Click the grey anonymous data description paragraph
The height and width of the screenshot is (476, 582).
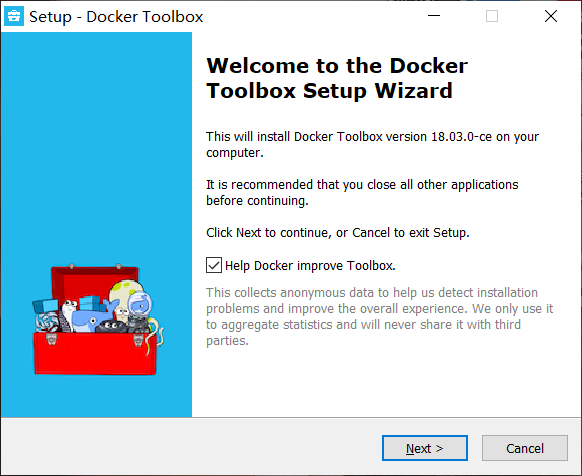coord(379,316)
